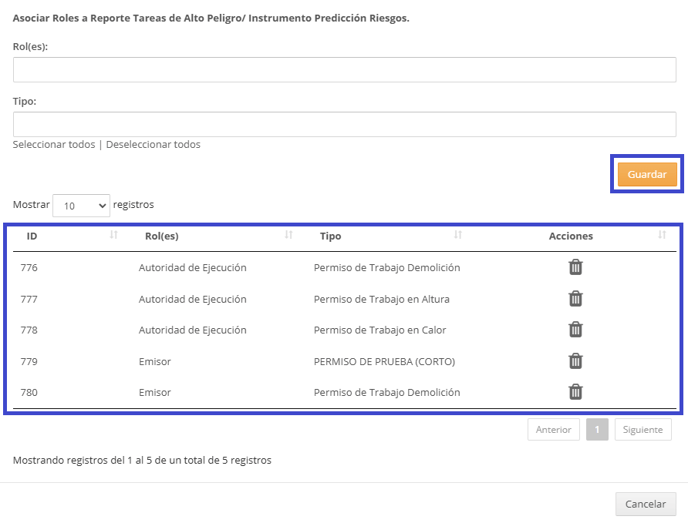Viewport: 688px width, 523px height.
Task: Click Deseleccionar todos link
Action: 153,144
